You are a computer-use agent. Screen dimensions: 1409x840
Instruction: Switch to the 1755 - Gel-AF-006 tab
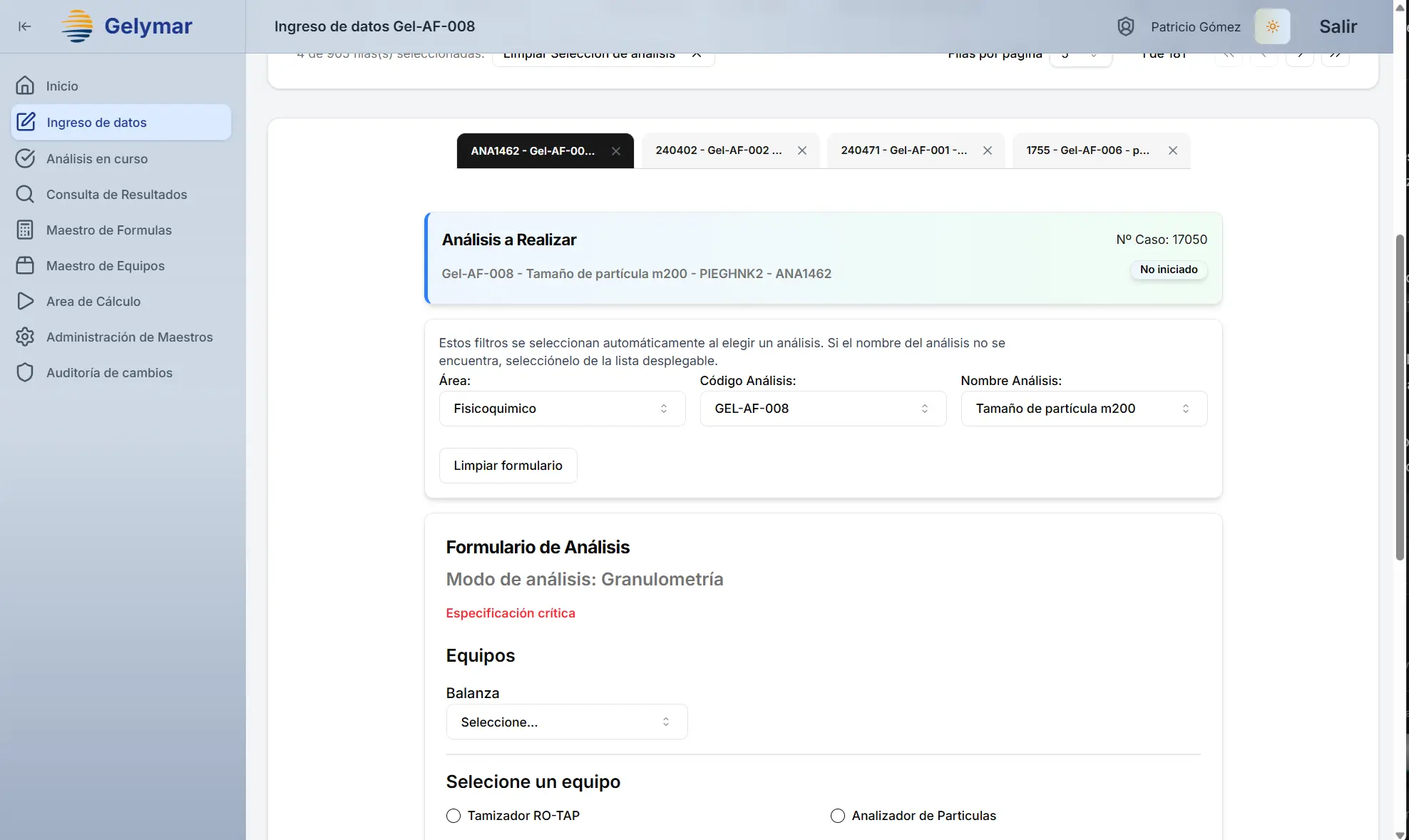pyautogui.click(x=1087, y=150)
